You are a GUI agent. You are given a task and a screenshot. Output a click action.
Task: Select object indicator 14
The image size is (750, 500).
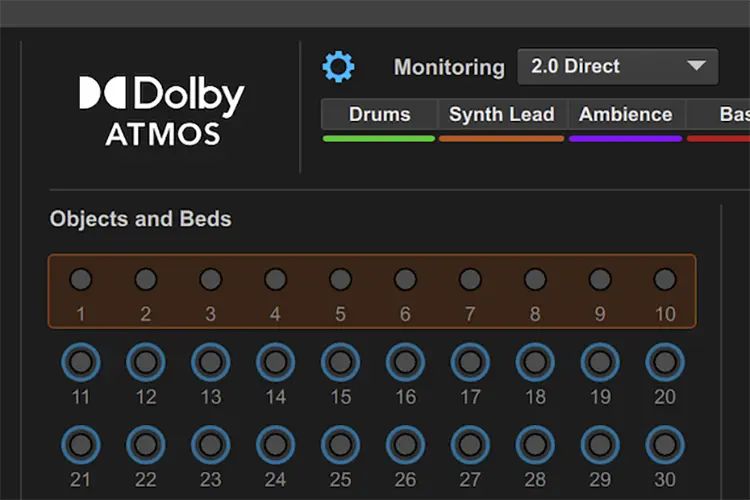(276, 362)
